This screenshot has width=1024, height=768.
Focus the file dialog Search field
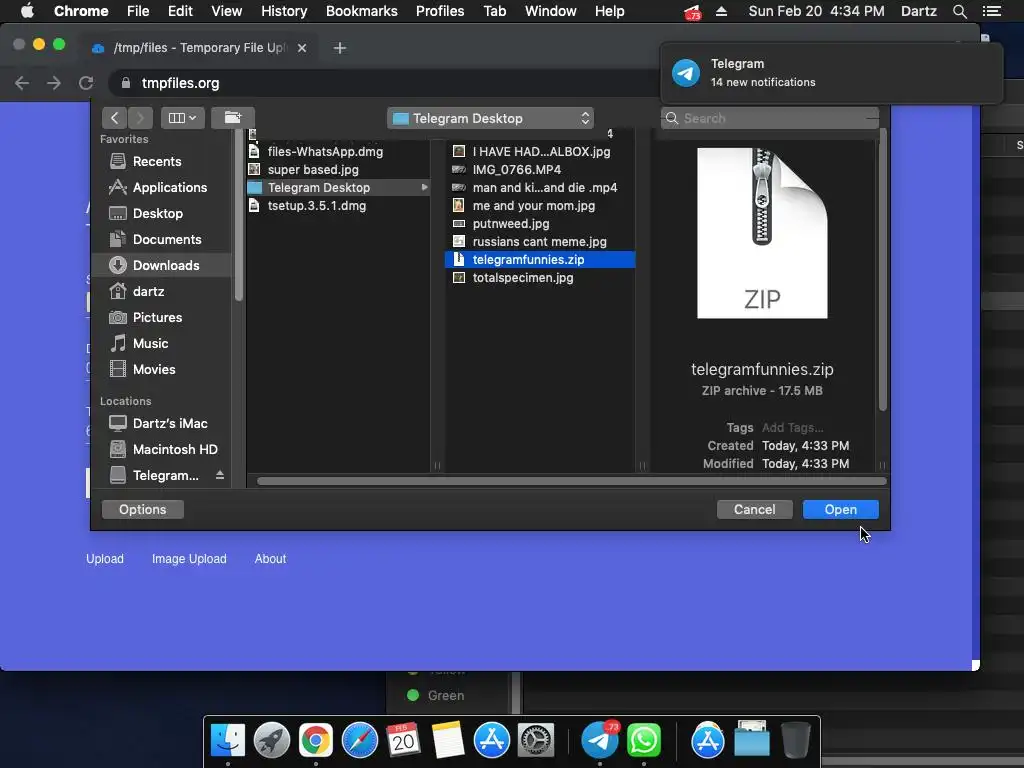[x=769, y=118]
